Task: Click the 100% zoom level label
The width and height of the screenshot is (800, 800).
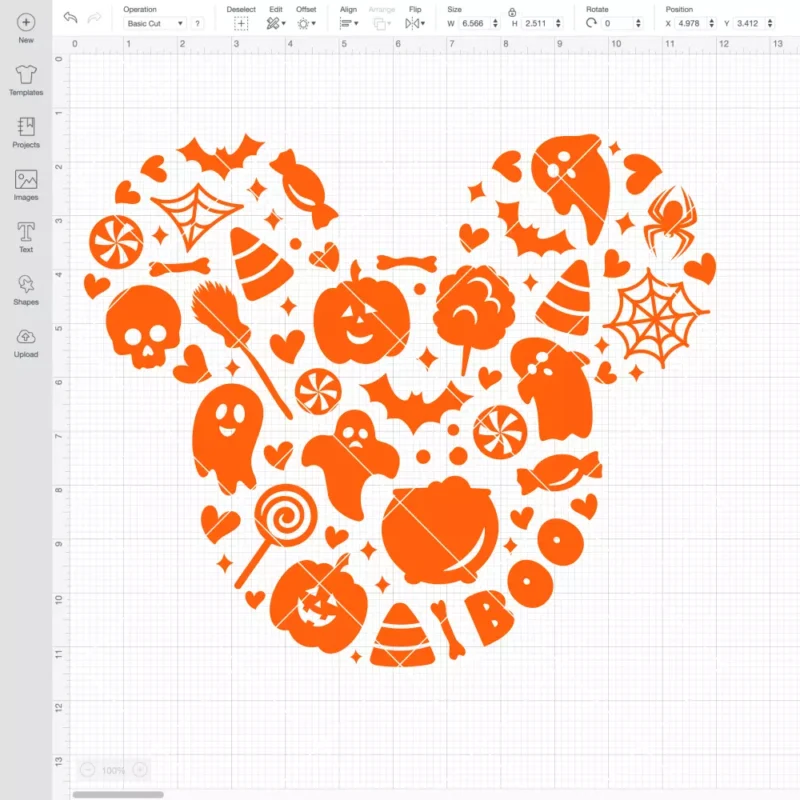Action: pyautogui.click(x=113, y=770)
